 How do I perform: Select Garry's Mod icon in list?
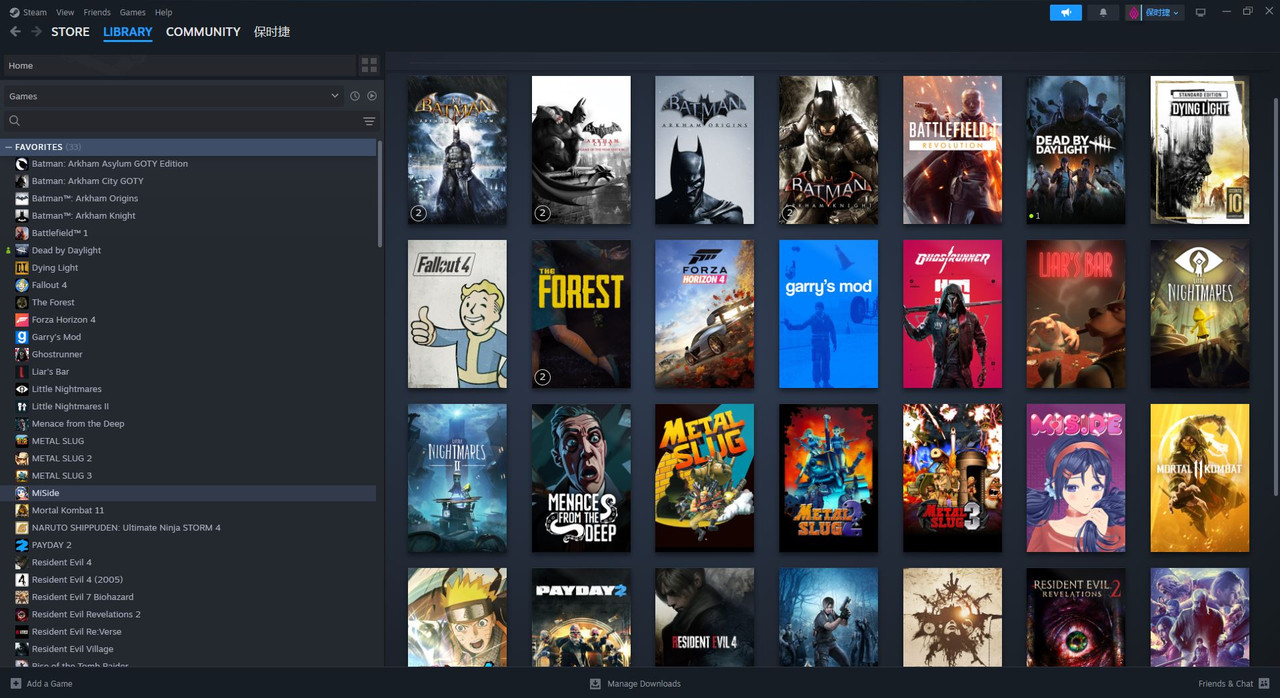[22, 337]
